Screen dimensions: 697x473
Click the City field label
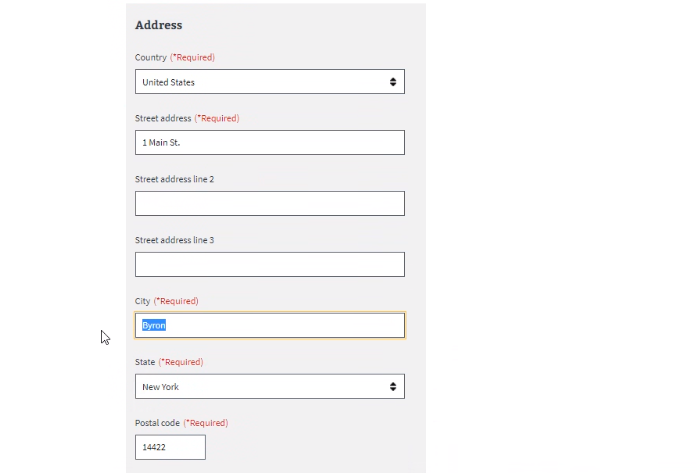143,302
